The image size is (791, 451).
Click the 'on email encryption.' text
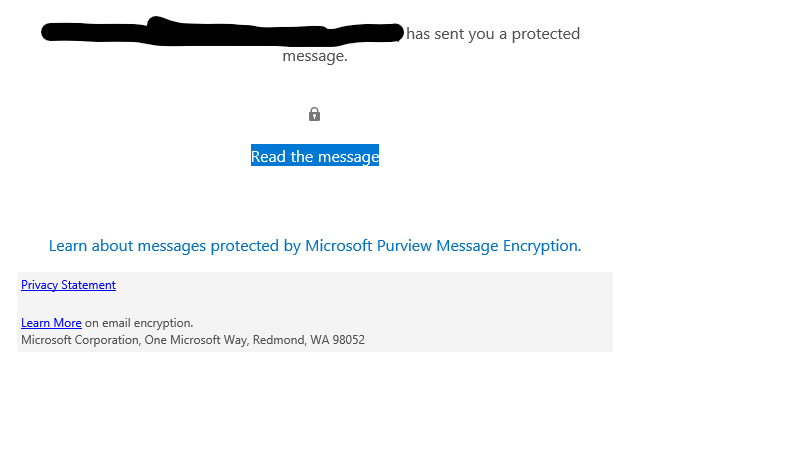[x=139, y=323]
